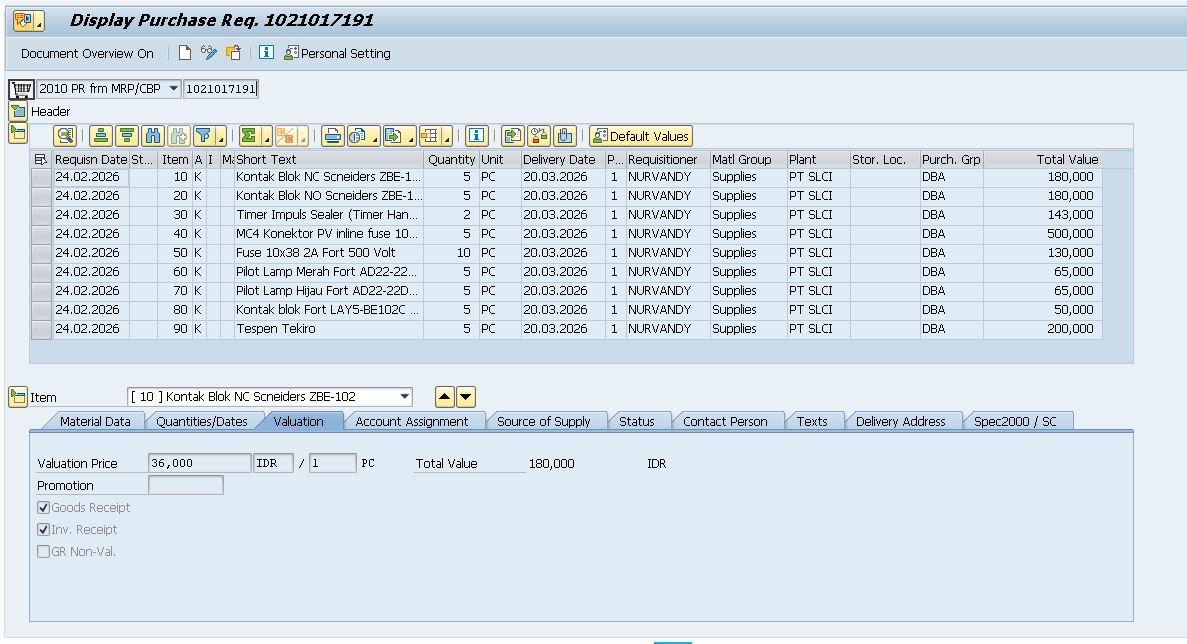Open the item selector dropdown for Kontak Blok
This screenshot has height=644, width=1187.
[x=404, y=397]
